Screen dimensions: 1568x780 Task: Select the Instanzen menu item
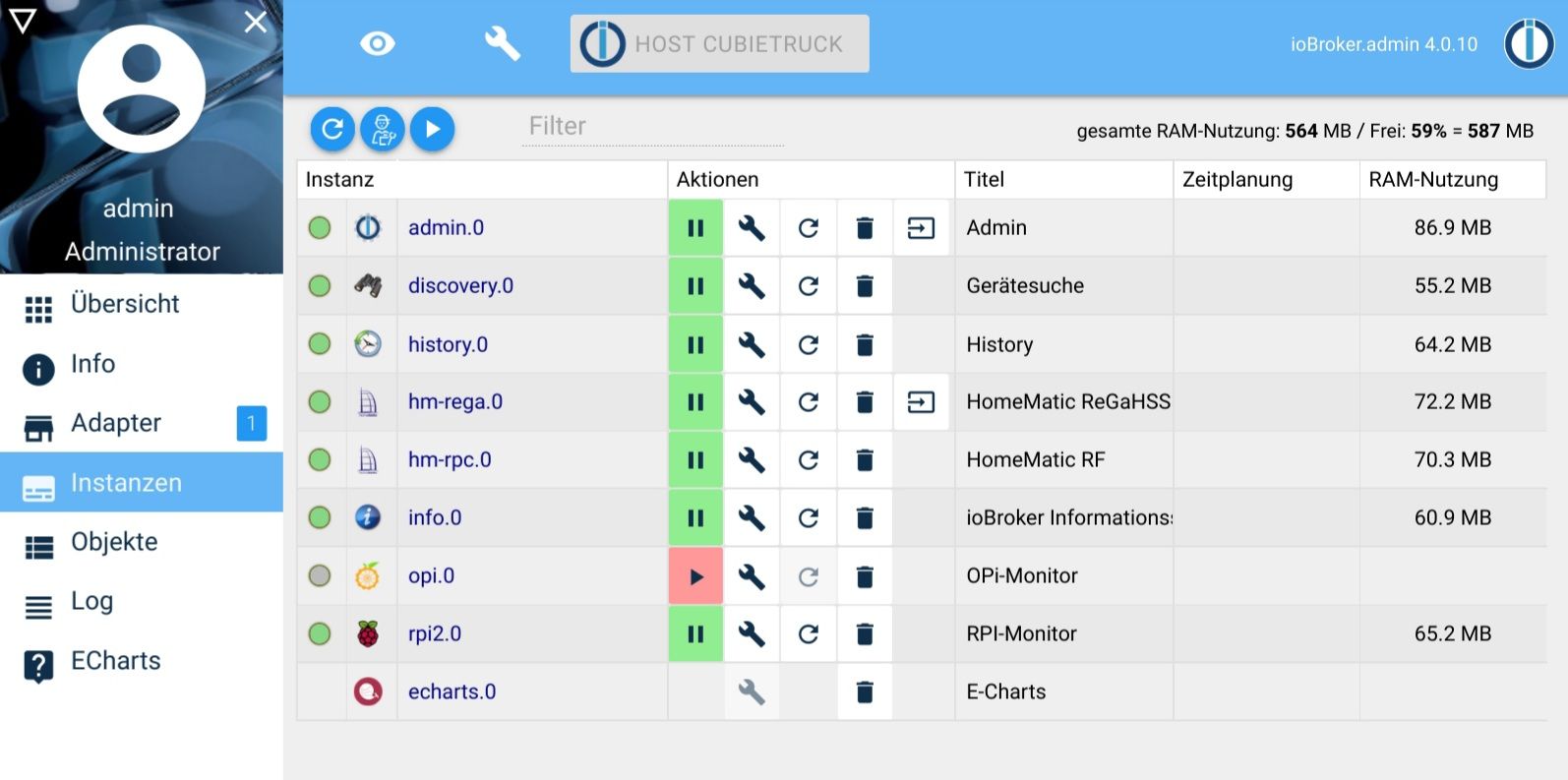[x=142, y=483]
